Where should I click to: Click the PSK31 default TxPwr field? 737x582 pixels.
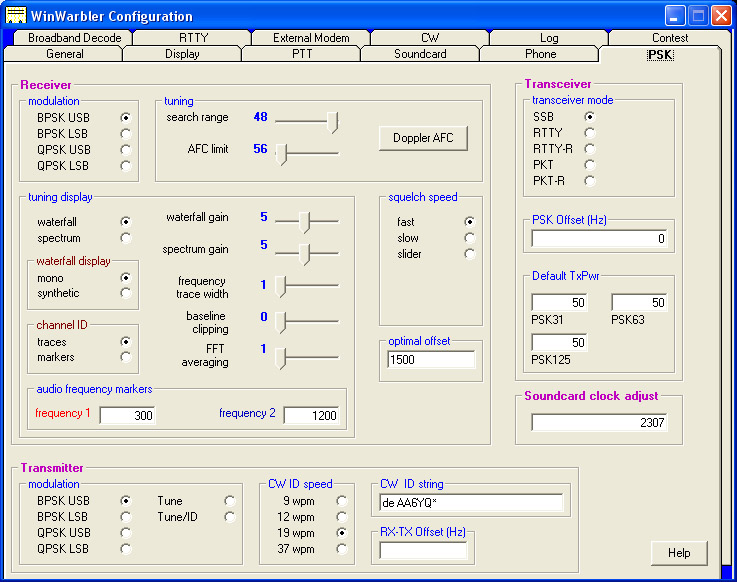[559, 302]
